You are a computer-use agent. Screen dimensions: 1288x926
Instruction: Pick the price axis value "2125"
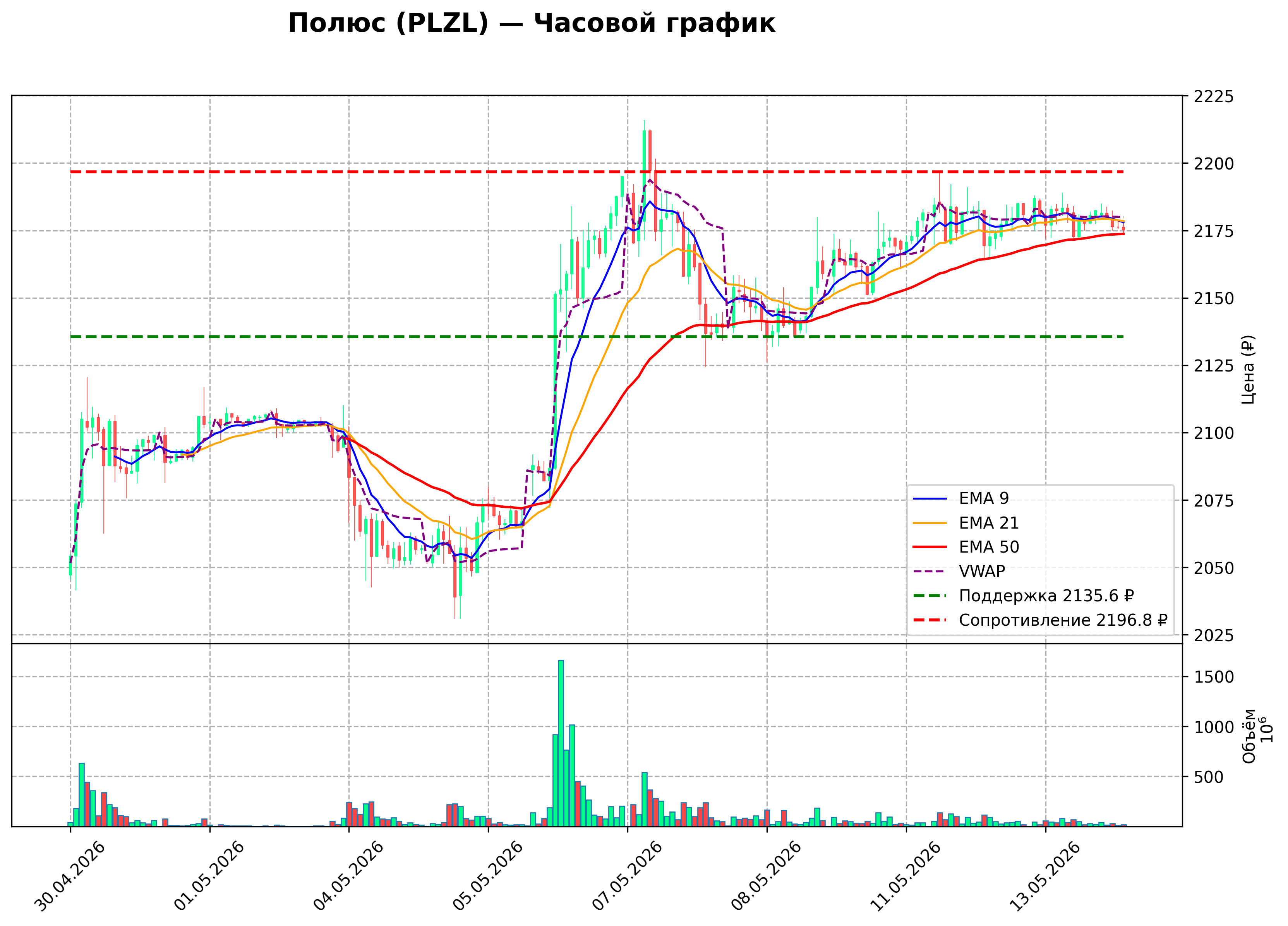[x=1214, y=366]
